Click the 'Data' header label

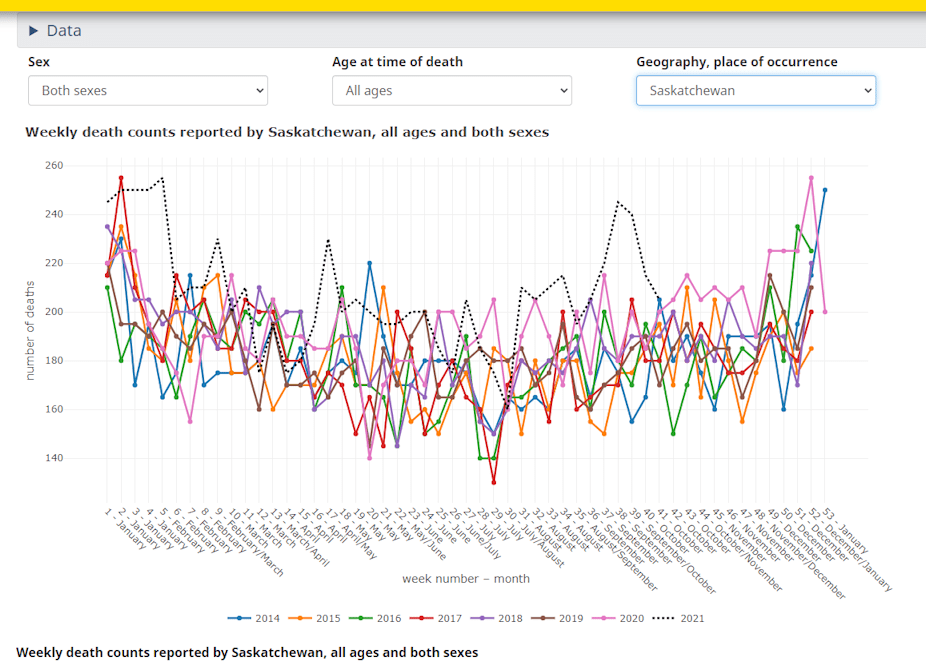click(x=64, y=31)
